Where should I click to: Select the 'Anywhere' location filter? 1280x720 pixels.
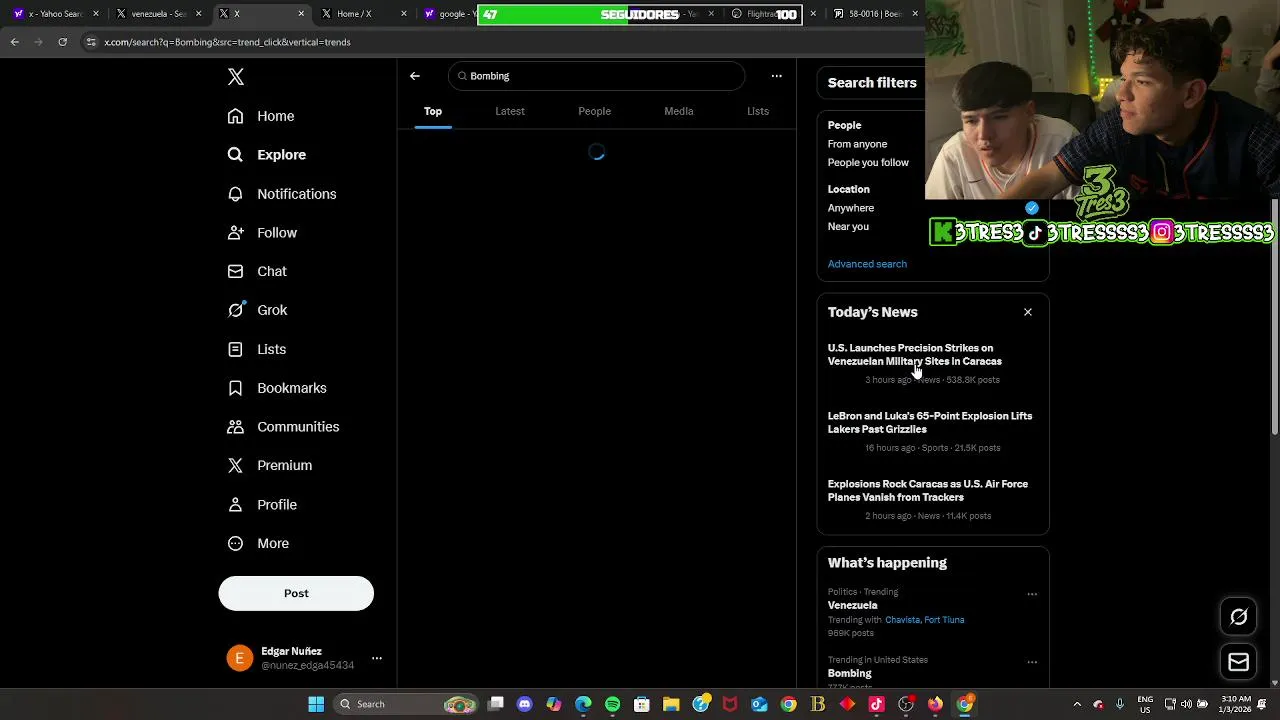[x=851, y=208]
